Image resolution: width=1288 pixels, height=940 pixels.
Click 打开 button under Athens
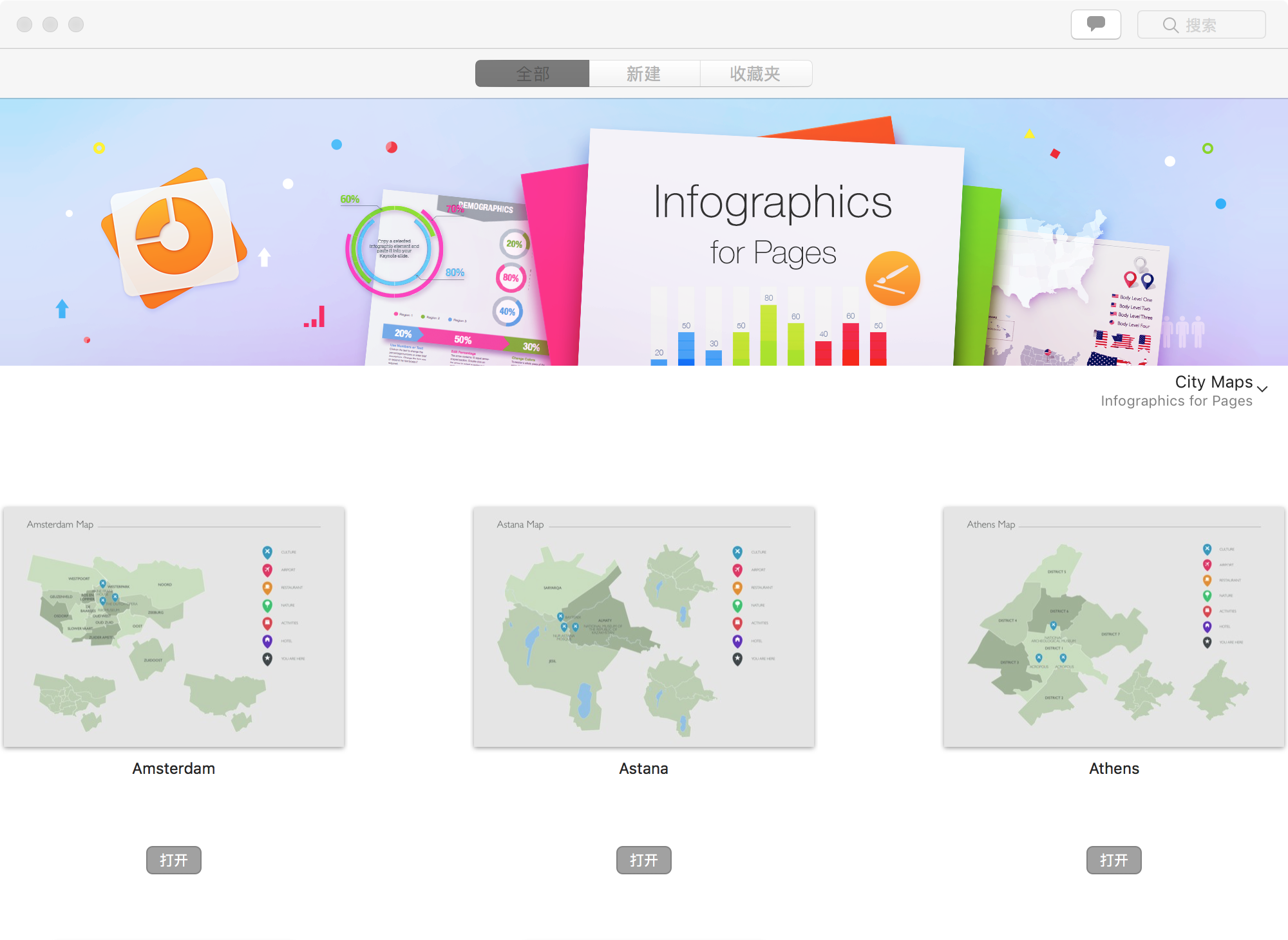point(1114,860)
